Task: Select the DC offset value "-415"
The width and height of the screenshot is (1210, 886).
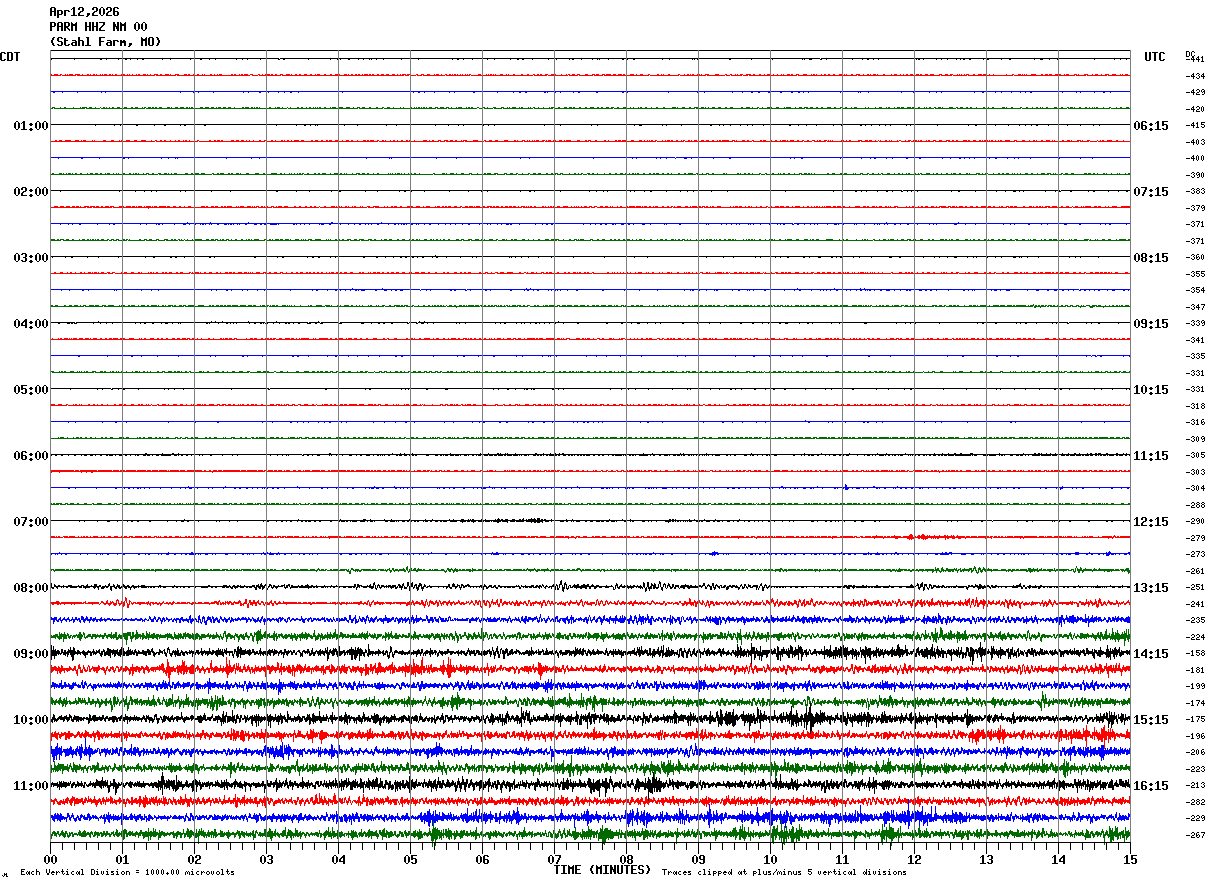Action: [x=1195, y=126]
